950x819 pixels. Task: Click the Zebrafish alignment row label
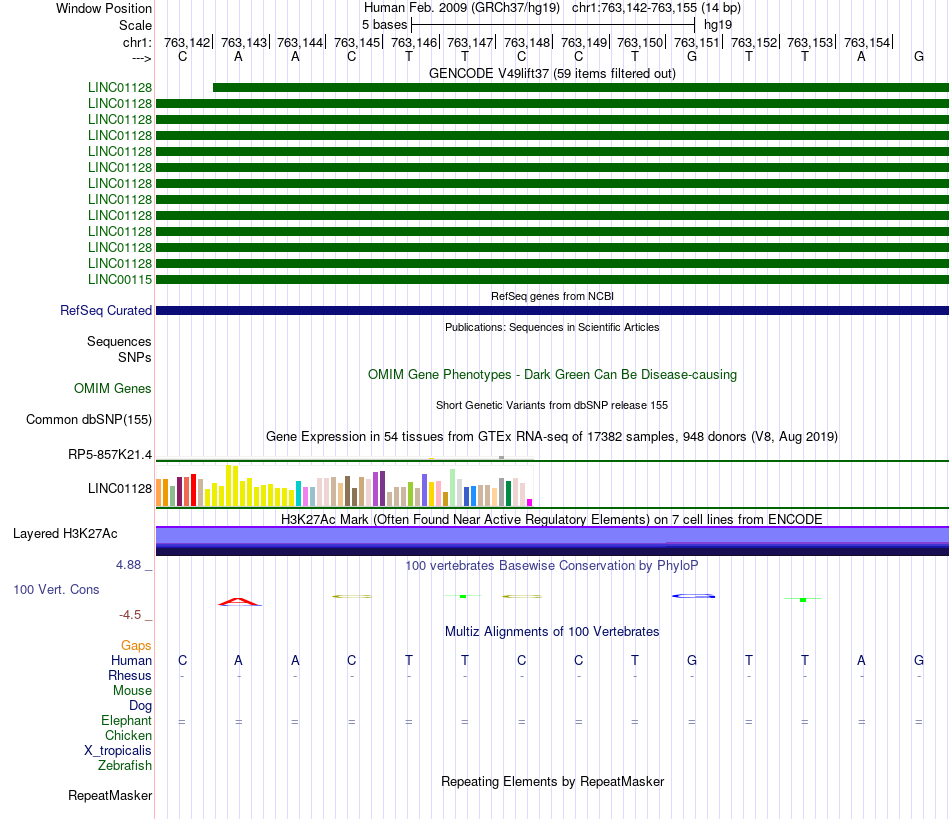pos(125,765)
